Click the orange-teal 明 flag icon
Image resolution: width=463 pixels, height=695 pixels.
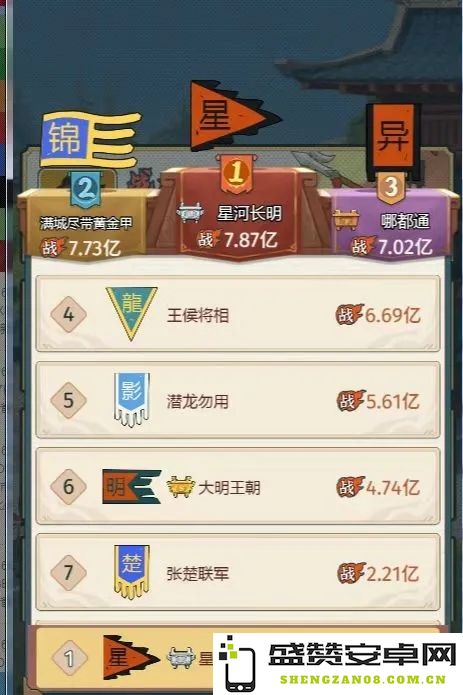tap(132, 486)
